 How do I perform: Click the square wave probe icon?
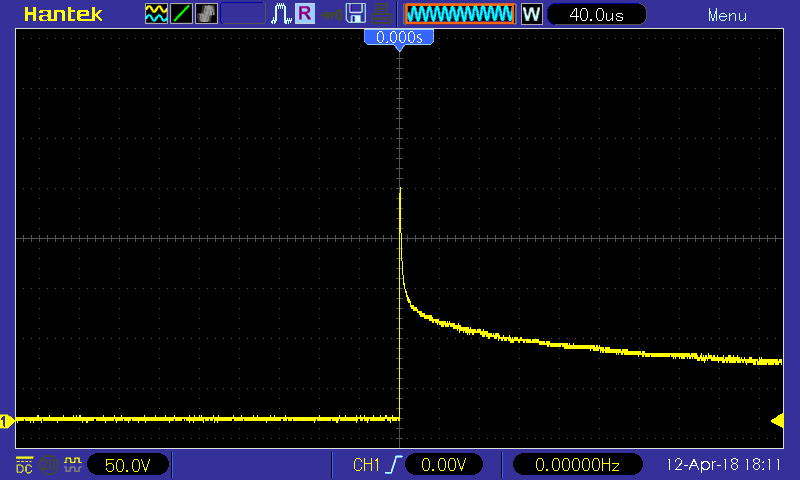pyautogui.click(x=72, y=464)
